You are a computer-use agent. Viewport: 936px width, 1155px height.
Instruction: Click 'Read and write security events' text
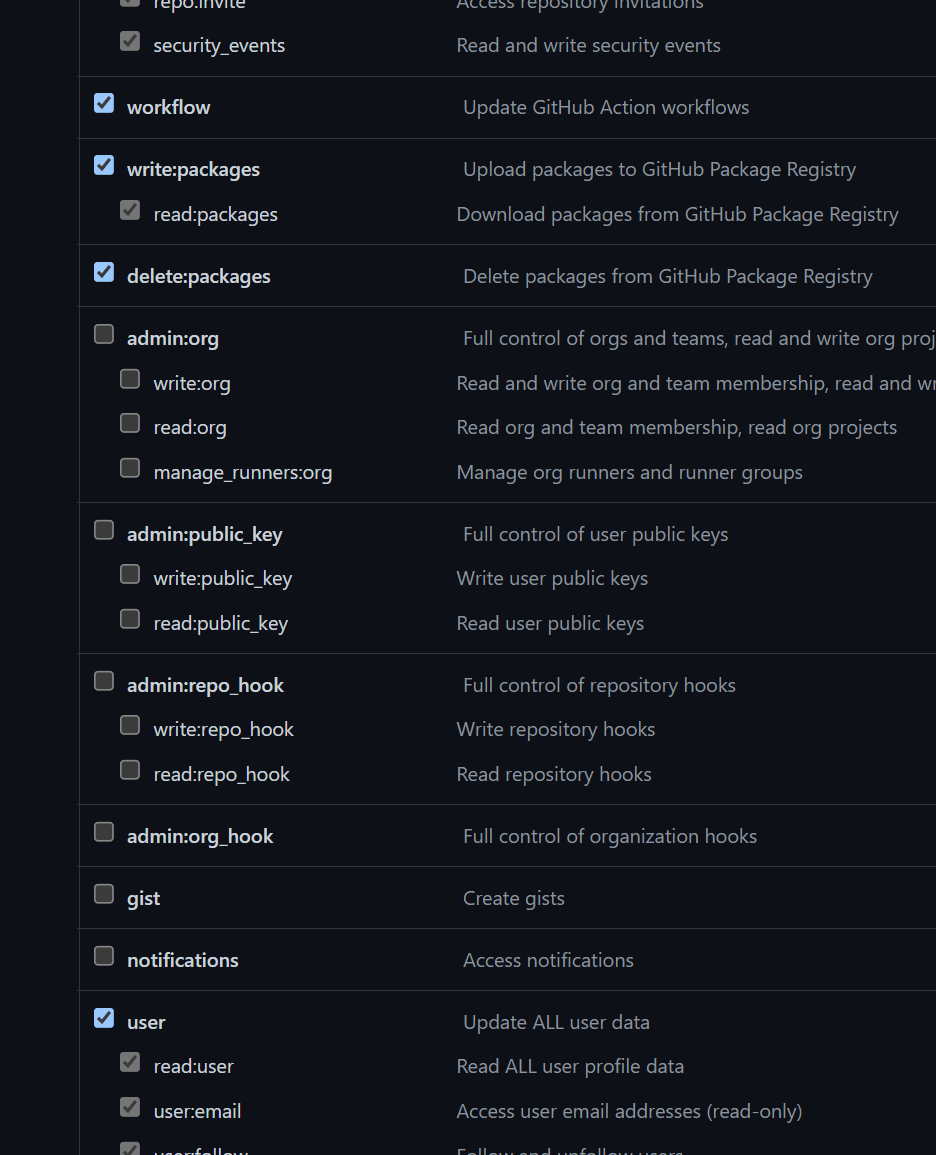point(588,46)
